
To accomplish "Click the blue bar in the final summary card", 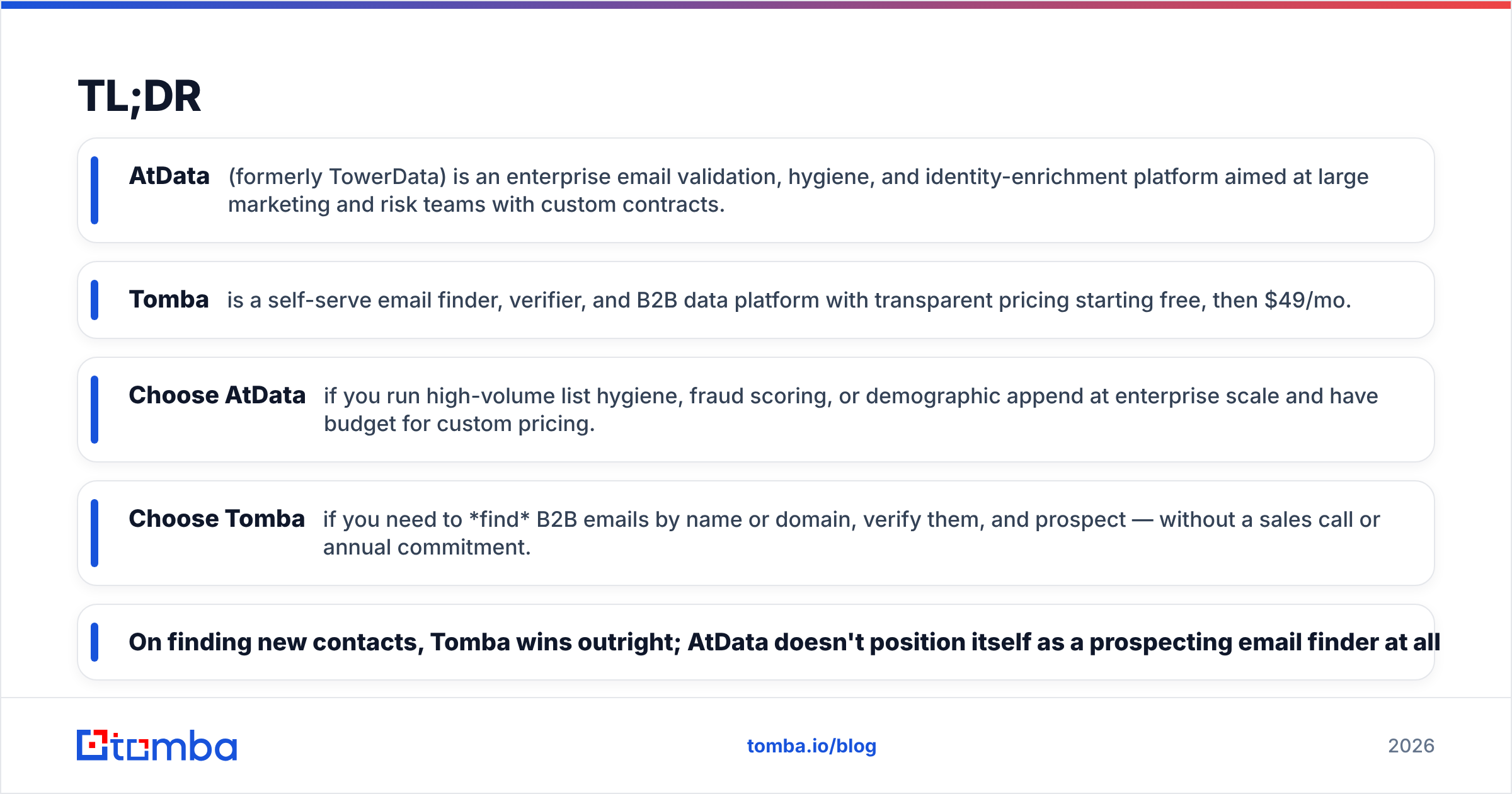I will click(x=94, y=642).
